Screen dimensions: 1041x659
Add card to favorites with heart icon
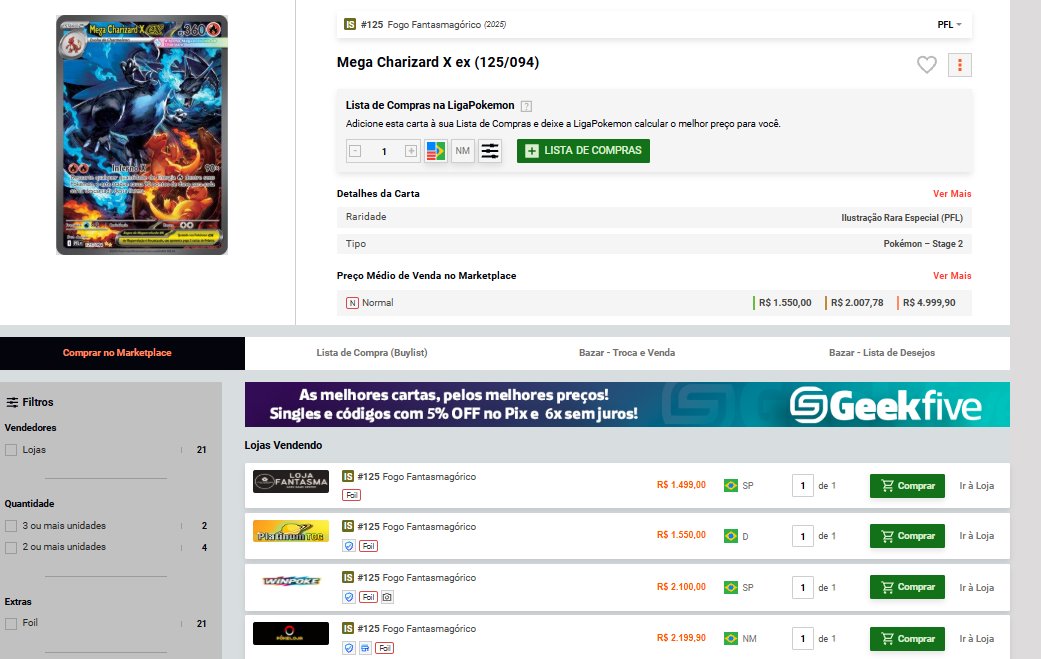(x=927, y=64)
